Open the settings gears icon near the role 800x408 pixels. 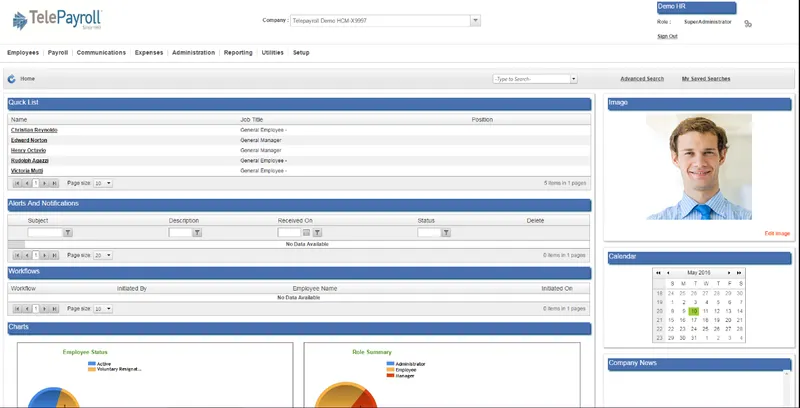tap(748, 23)
